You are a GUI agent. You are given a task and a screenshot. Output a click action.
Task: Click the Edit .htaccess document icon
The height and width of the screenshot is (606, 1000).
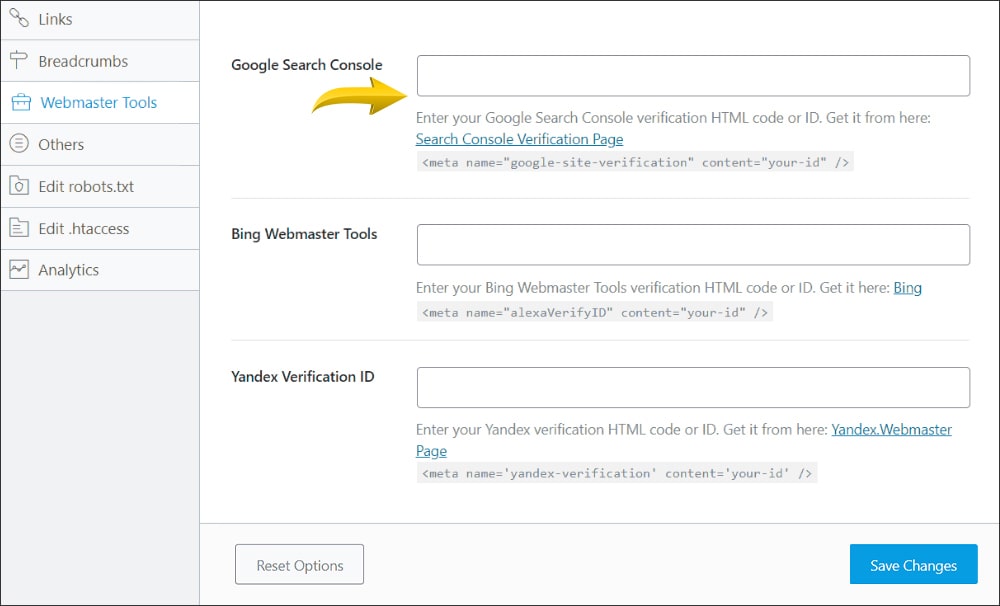point(19,228)
